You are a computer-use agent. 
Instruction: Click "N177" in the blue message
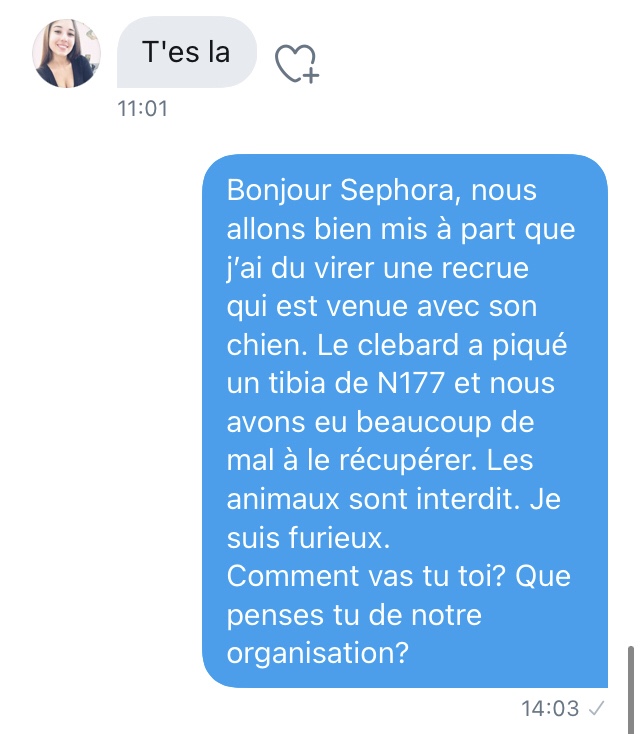411,383
